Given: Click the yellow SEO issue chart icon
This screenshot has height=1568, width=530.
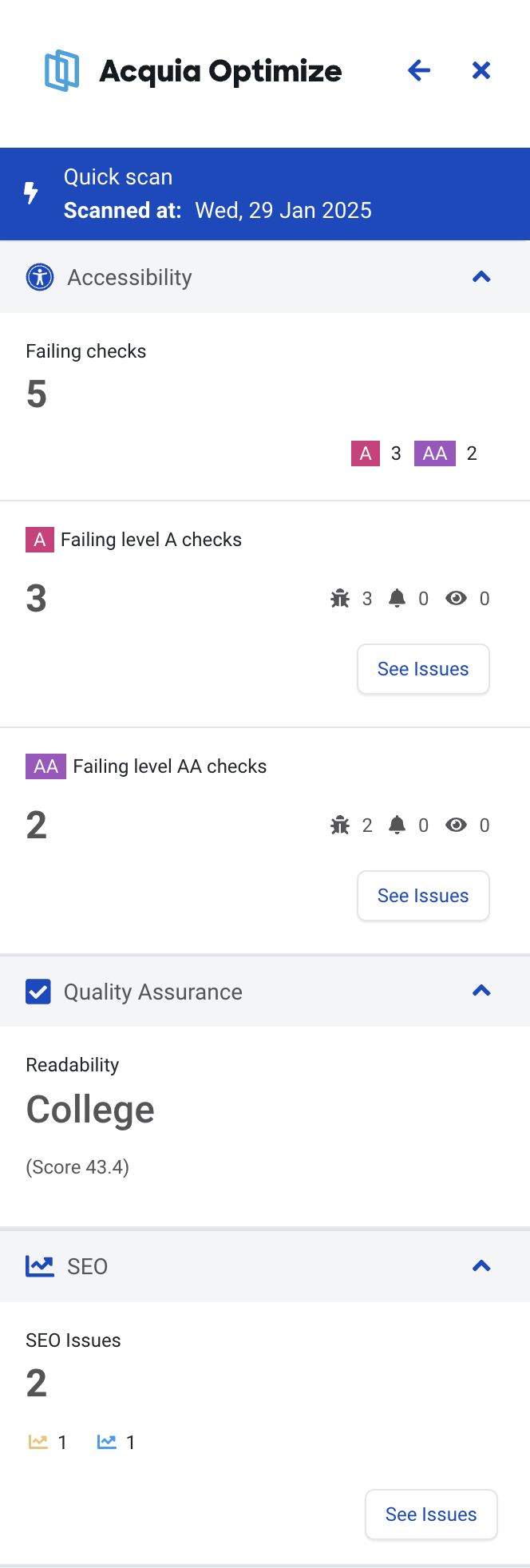Looking at the screenshot, I should click(x=38, y=1442).
